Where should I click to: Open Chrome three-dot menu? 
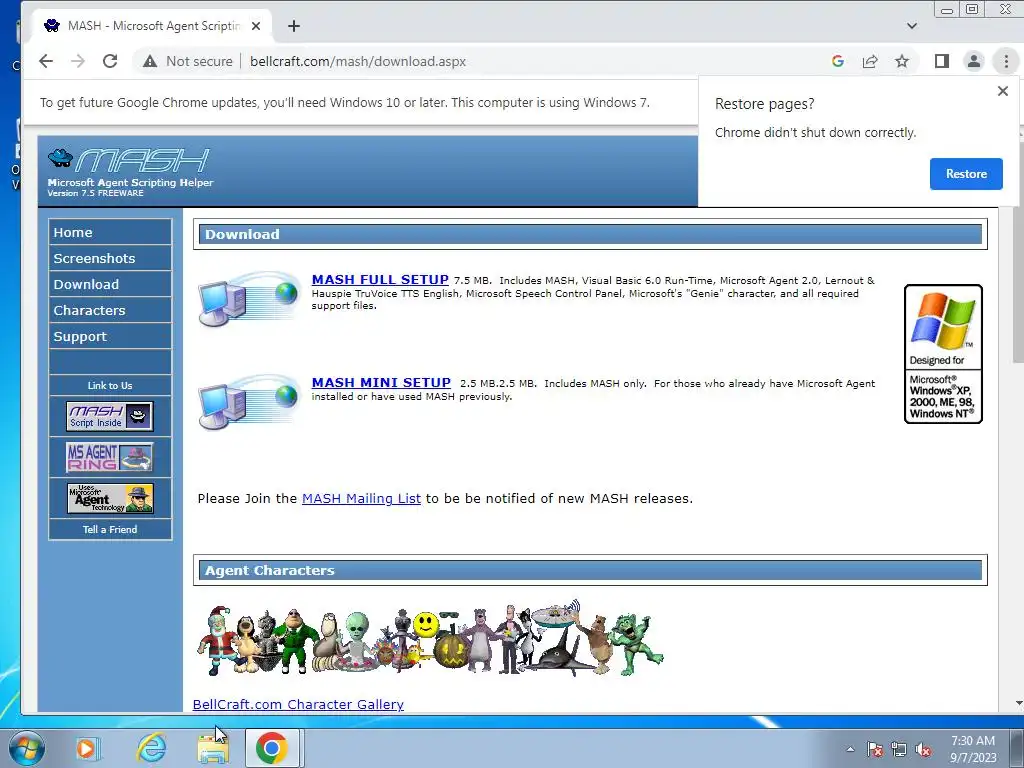[1006, 61]
